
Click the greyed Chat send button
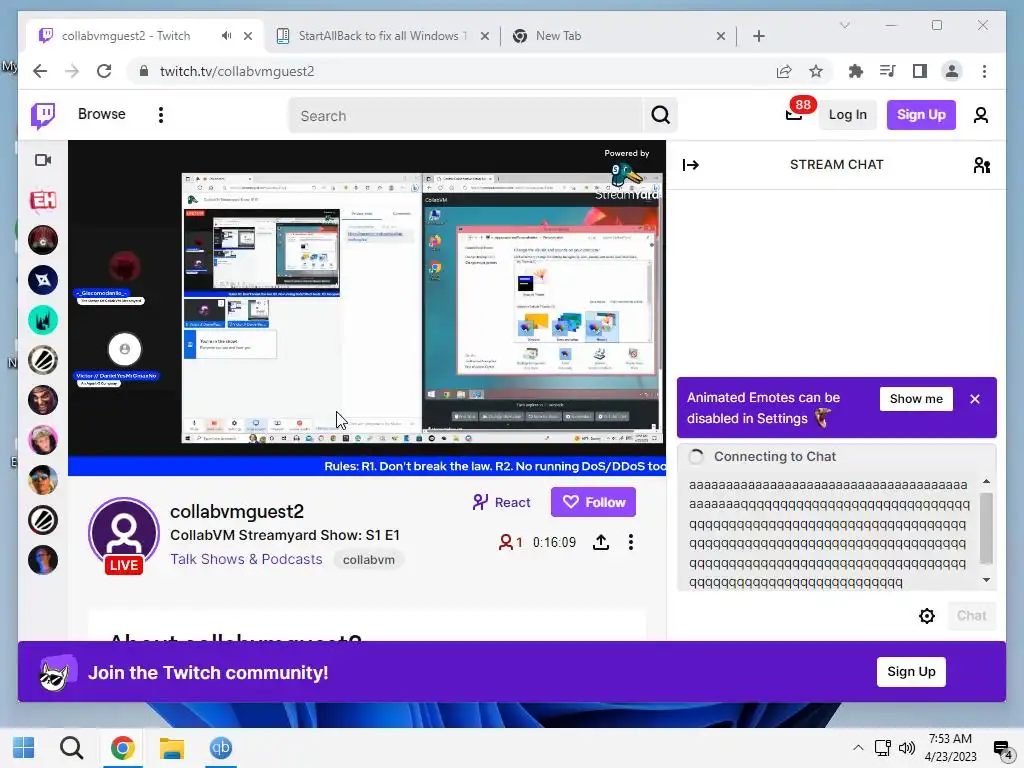point(971,615)
